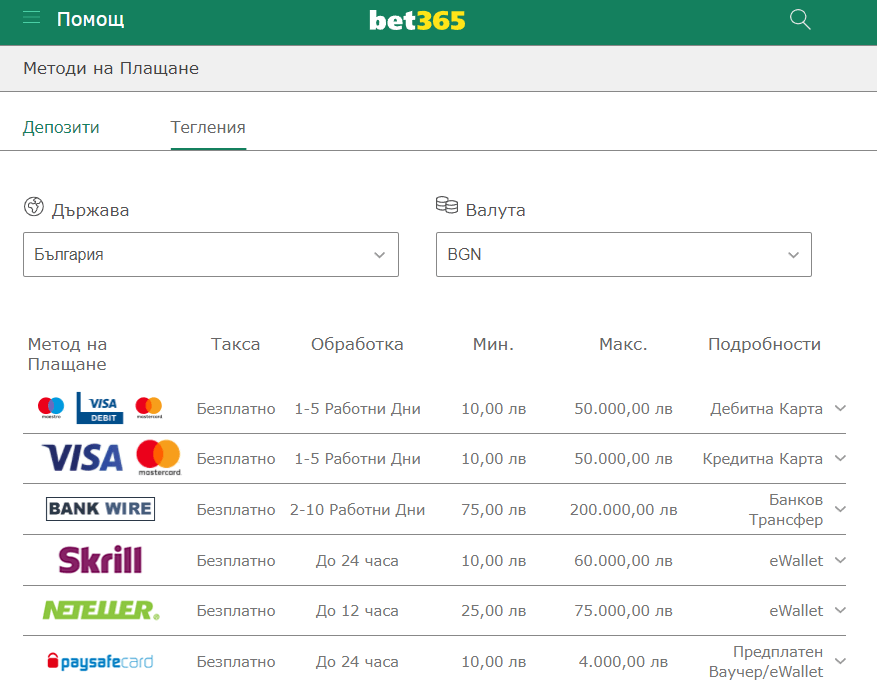Open the Валута BGN currency dropdown
877x696 pixels.
[x=624, y=255]
